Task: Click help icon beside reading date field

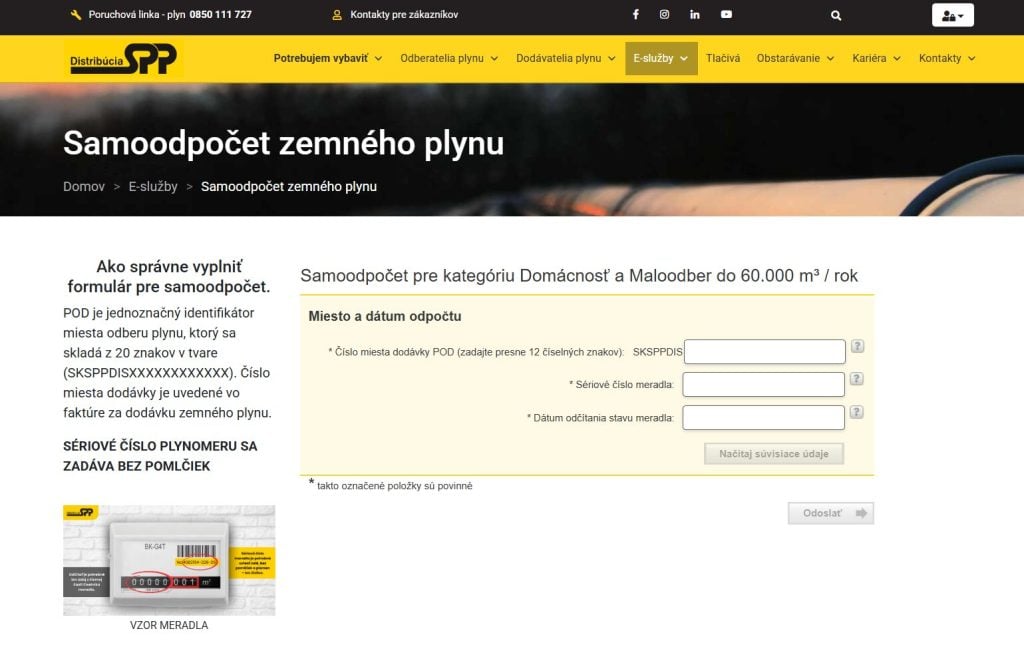Action: point(857,412)
